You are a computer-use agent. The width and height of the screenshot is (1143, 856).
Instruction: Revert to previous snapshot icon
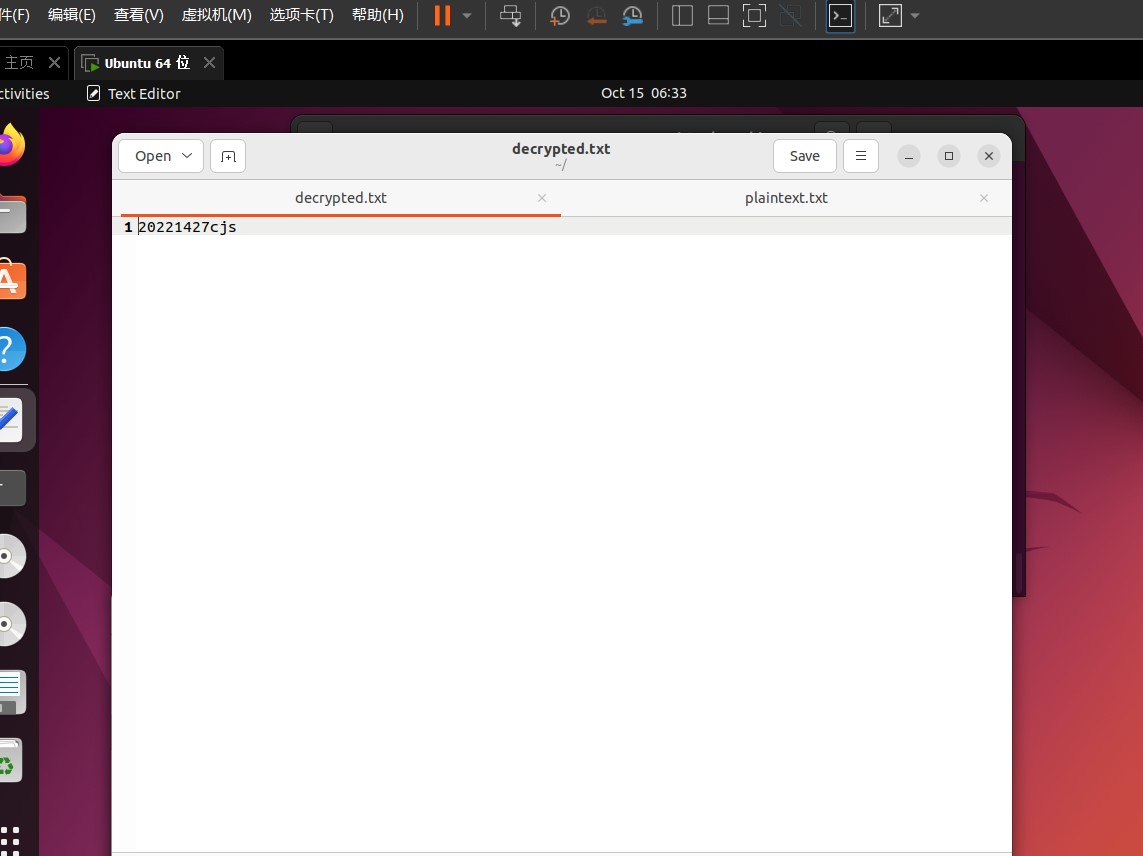click(x=596, y=15)
